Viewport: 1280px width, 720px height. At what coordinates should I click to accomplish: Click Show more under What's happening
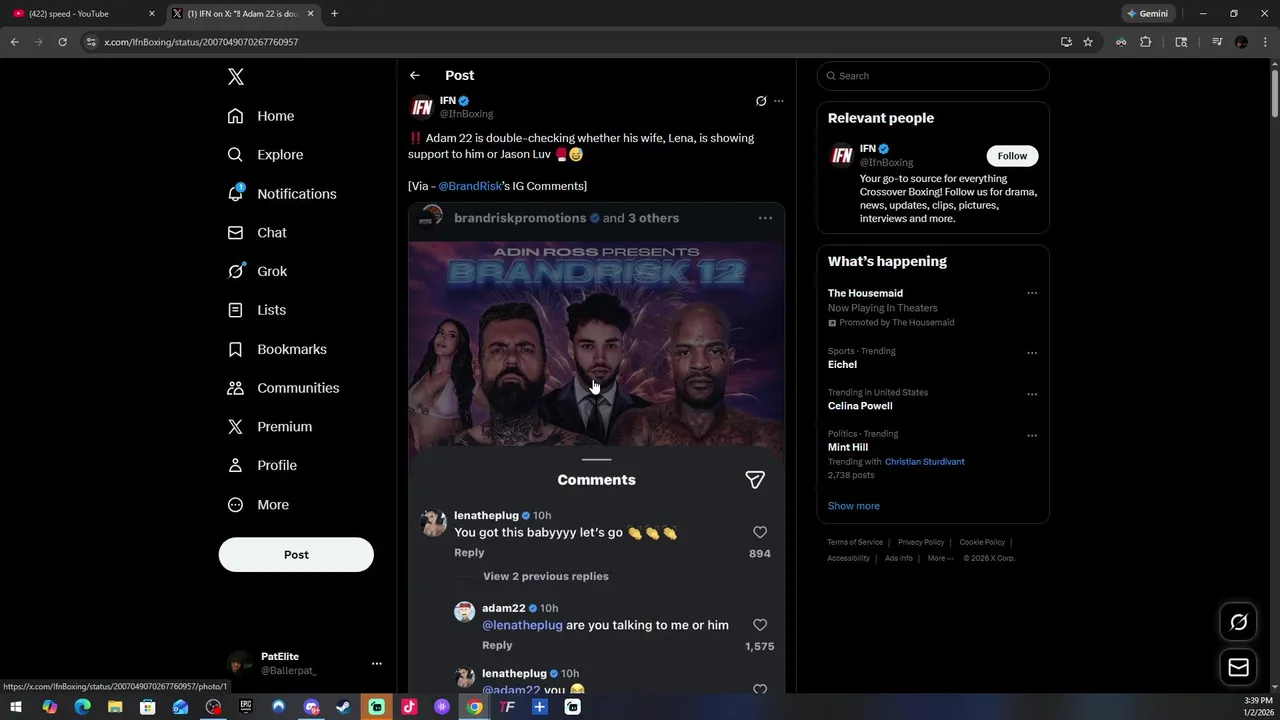click(x=853, y=506)
